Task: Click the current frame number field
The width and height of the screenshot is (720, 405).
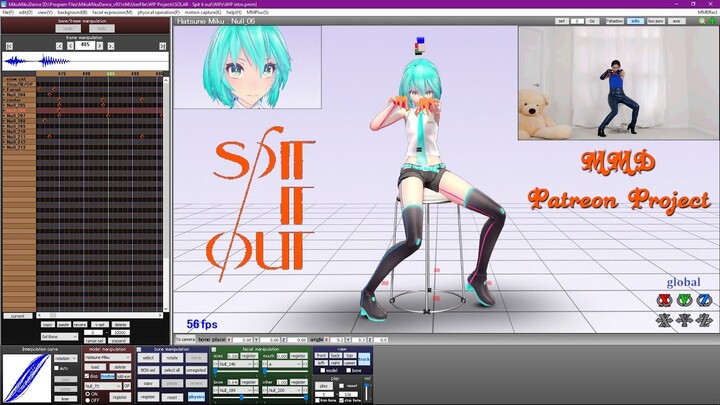Action: pos(85,45)
